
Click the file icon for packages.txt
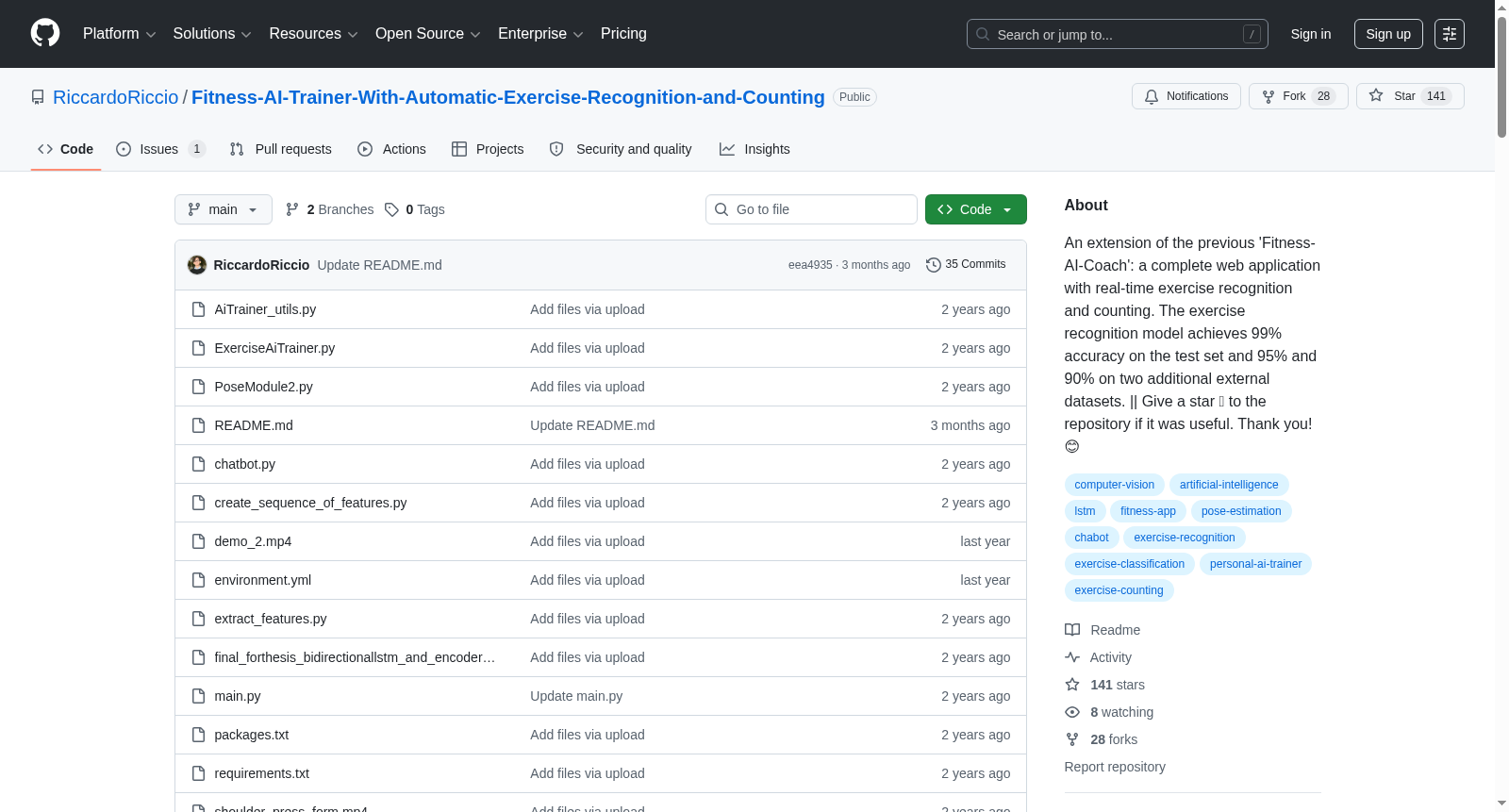pyautogui.click(x=198, y=735)
